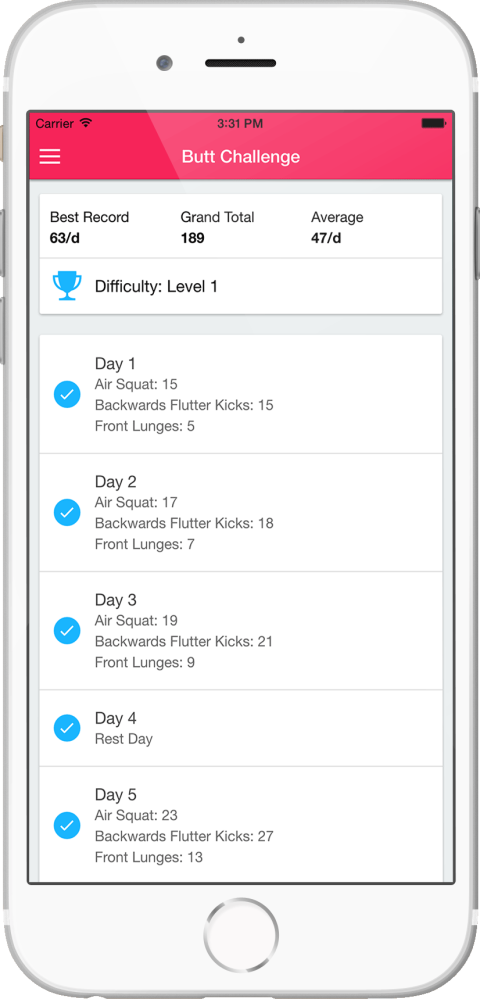This screenshot has width=480, height=999.
Task: Open Day 3 Front Lunges: 9 line
Action: [x=145, y=663]
